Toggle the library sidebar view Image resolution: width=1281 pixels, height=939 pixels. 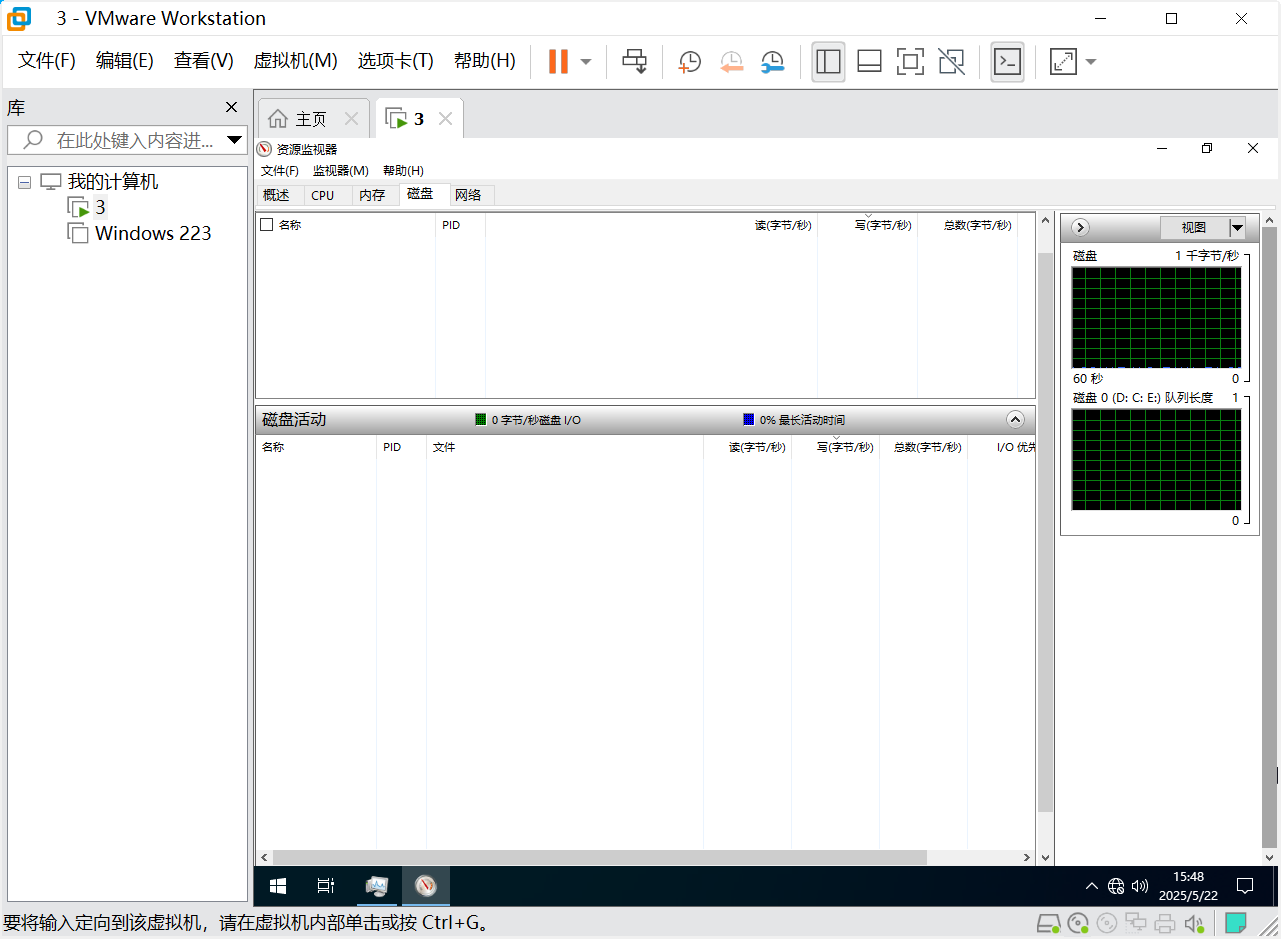[x=828, y=61]
